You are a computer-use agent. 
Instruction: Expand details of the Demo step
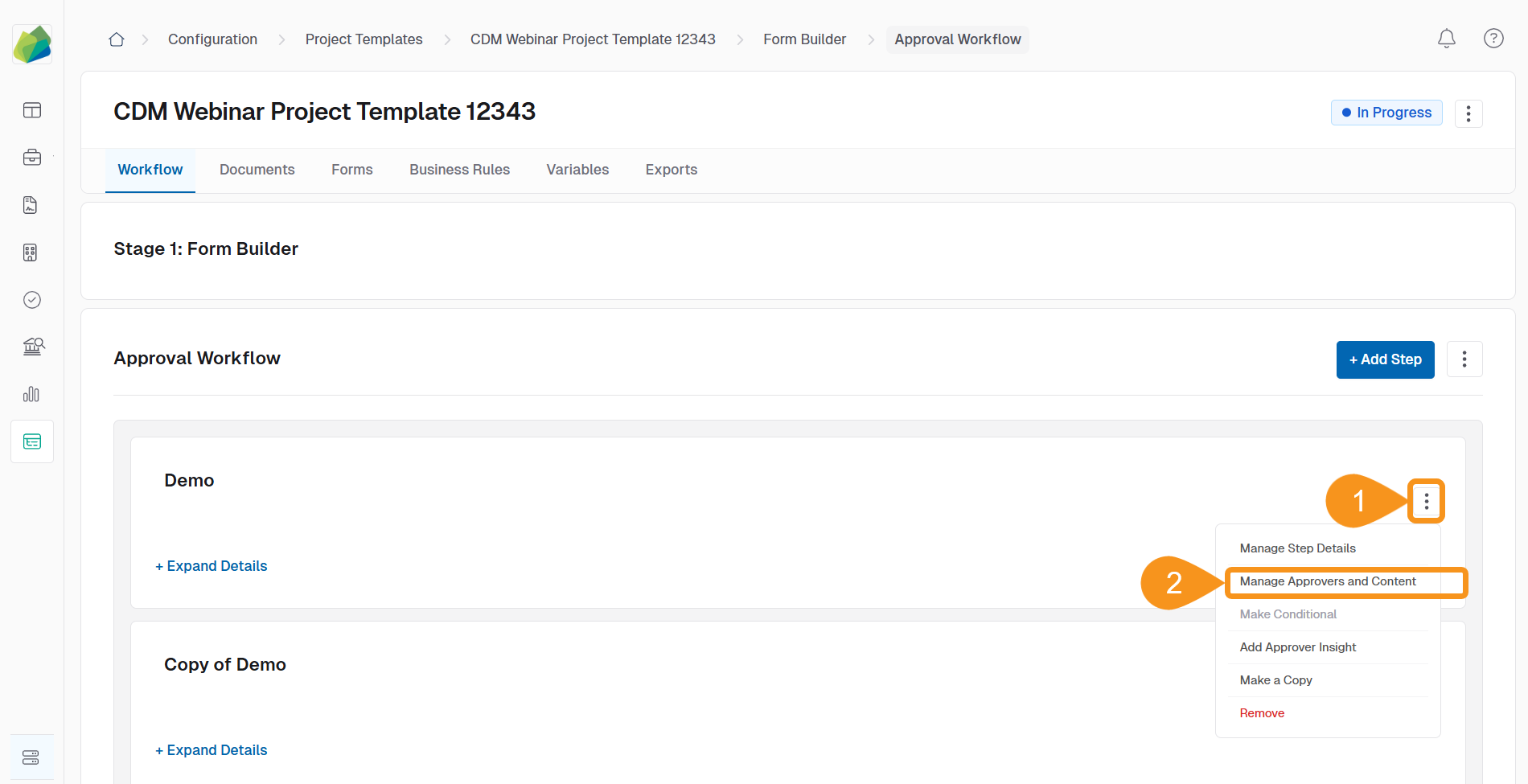(x=211, y=565)
